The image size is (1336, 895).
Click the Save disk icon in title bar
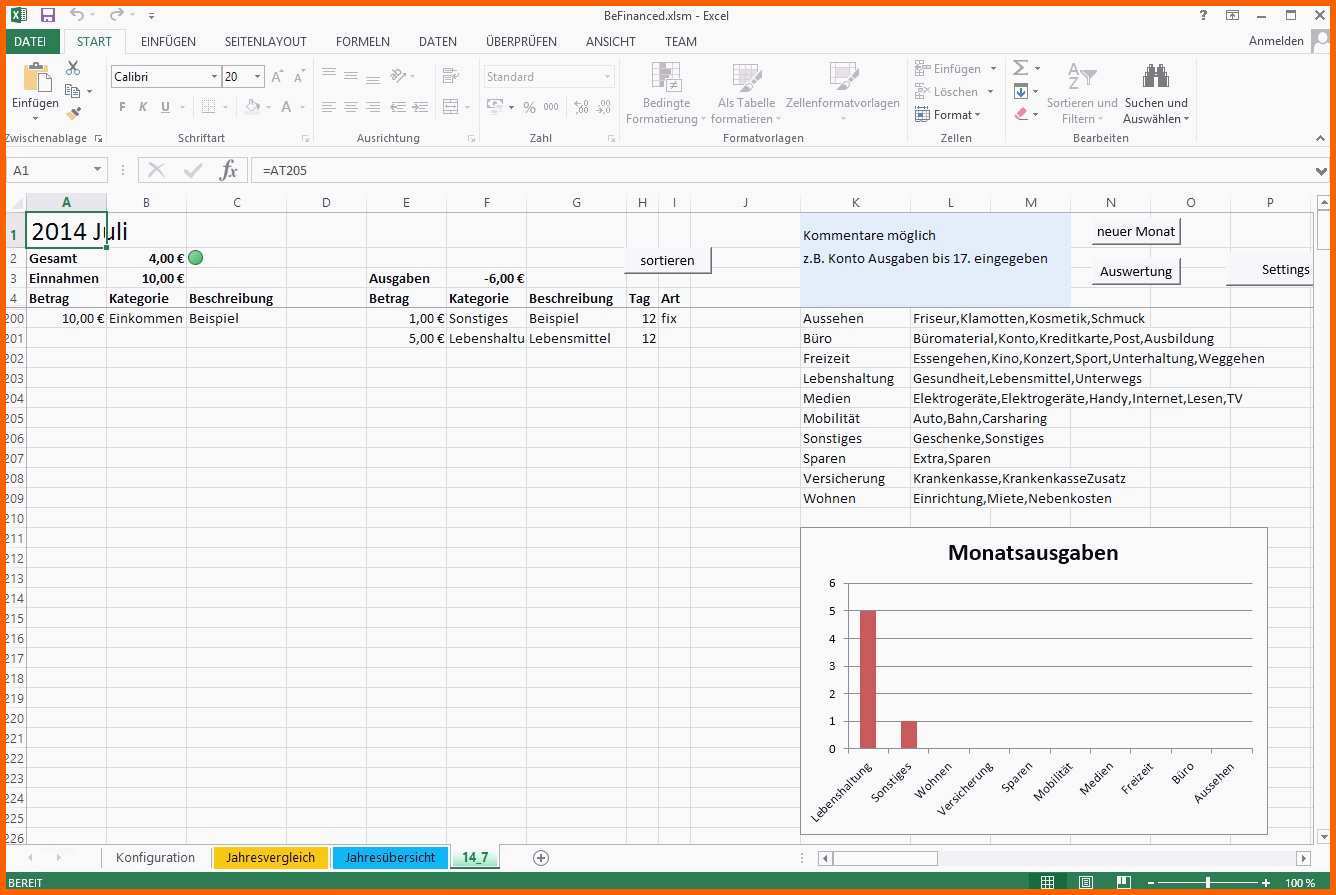pyautogui.click(x=47, y=15)
